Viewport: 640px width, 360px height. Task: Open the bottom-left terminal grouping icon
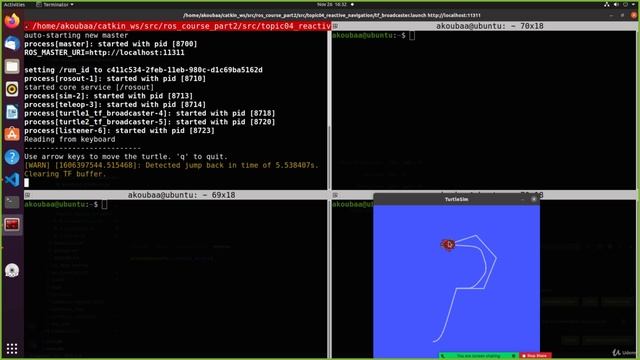pyautogui.click(x=27, y=195)
